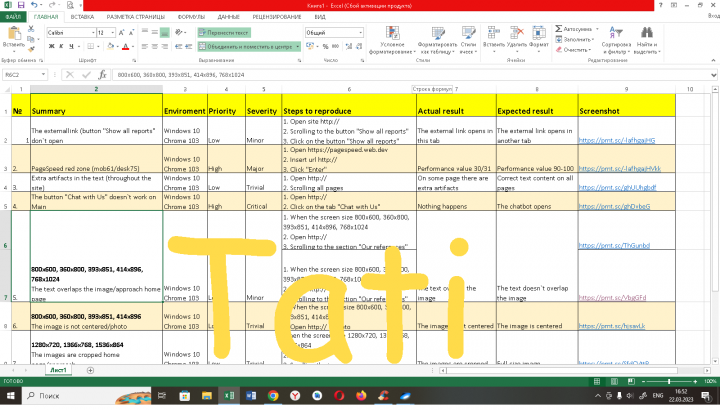Click the Font Color red A icon
This screenshot has width=720, height=410.
[125, 46]
